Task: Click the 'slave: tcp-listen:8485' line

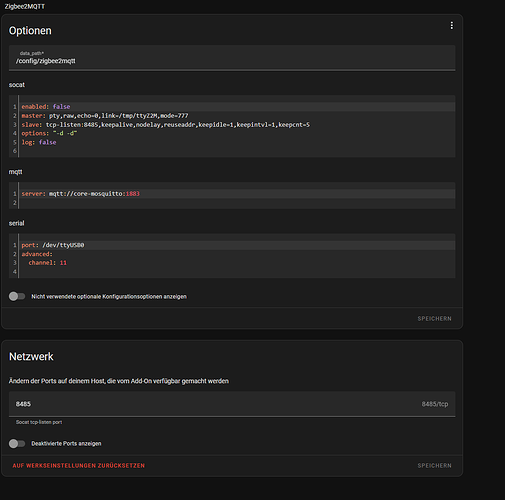Action: [166, 125]
